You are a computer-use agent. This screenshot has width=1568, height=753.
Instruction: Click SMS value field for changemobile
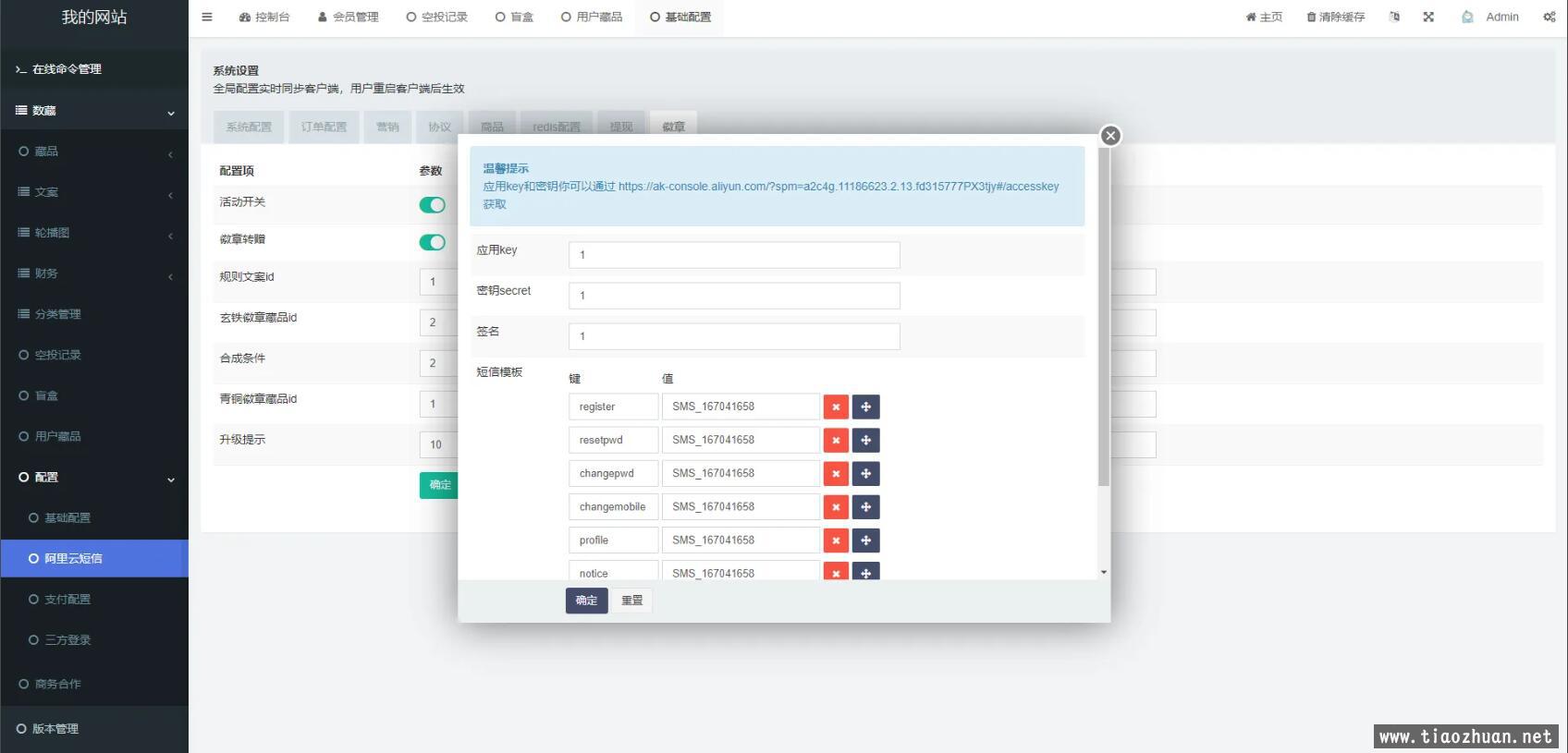click(x=741, y=506)
